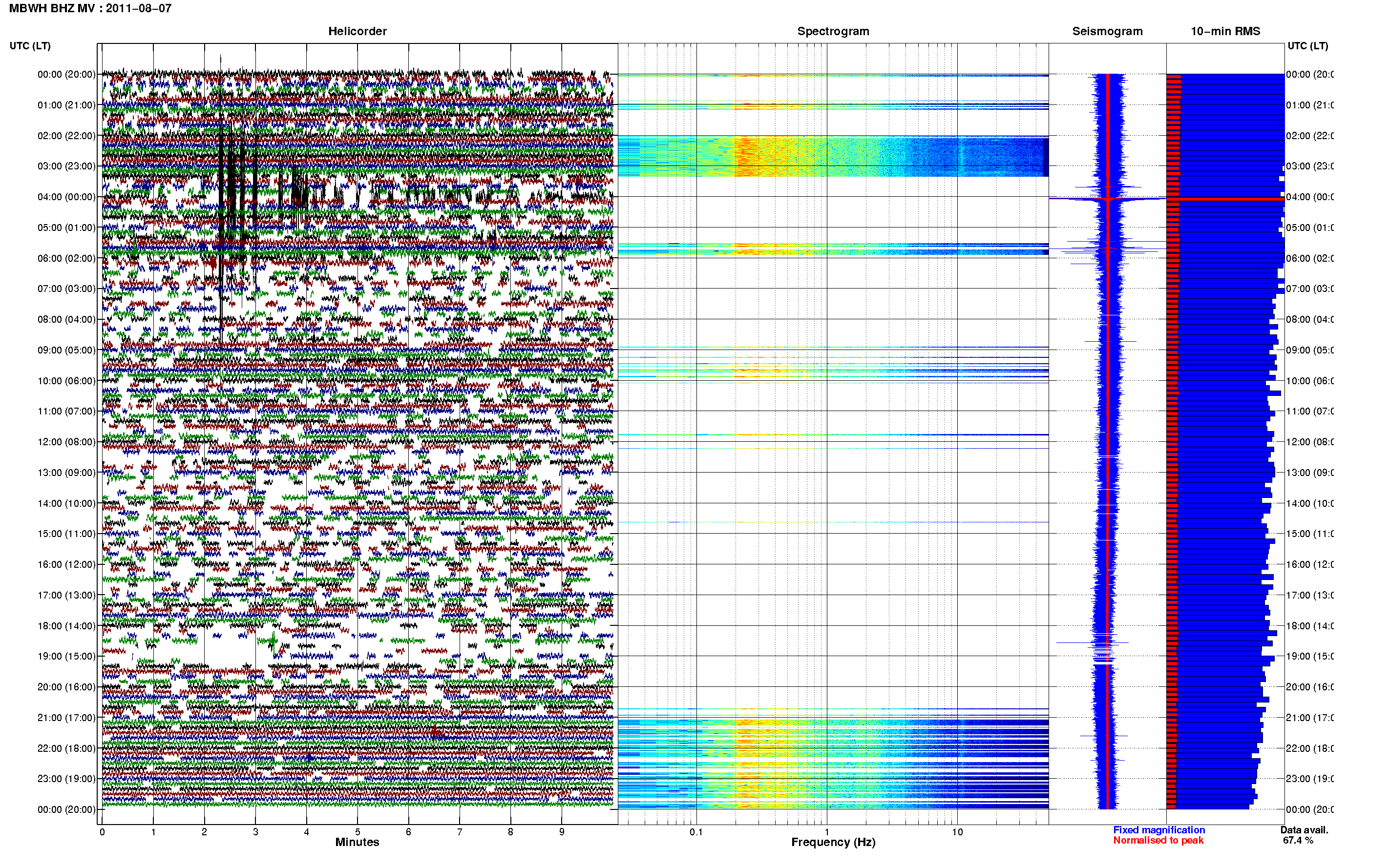The image size is (1389, 868).
Task: Click minute tick label 3 under Helicorder
Action: pos(255,832)
